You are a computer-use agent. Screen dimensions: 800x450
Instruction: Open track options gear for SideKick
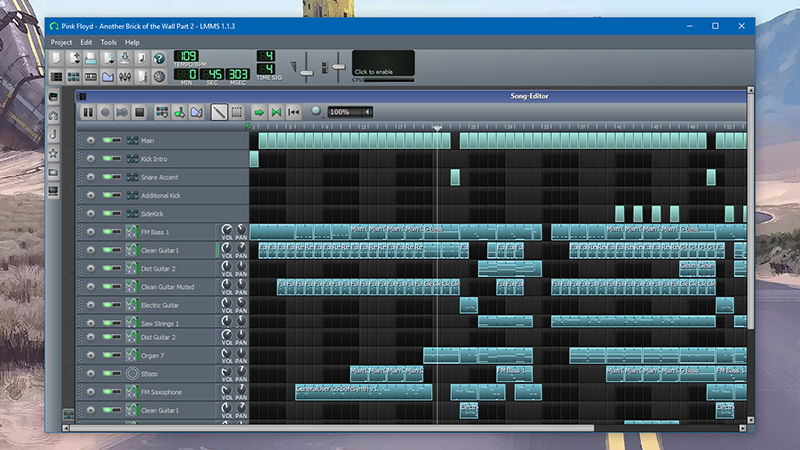click(91, 213)
